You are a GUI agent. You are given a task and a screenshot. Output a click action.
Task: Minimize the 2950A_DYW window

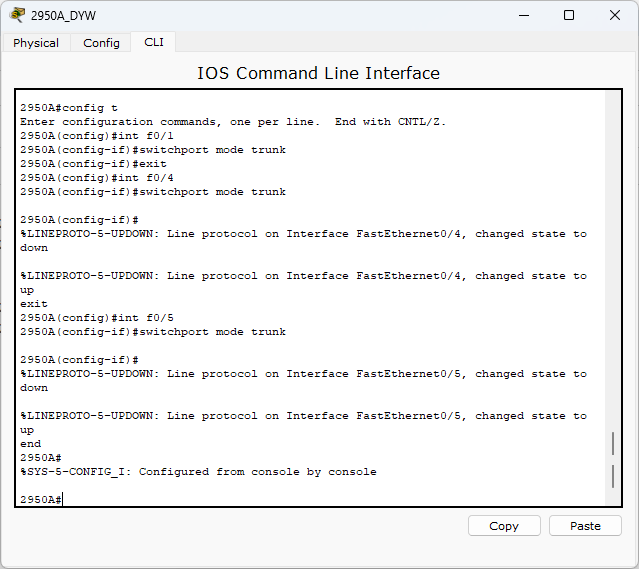[524, 15]
